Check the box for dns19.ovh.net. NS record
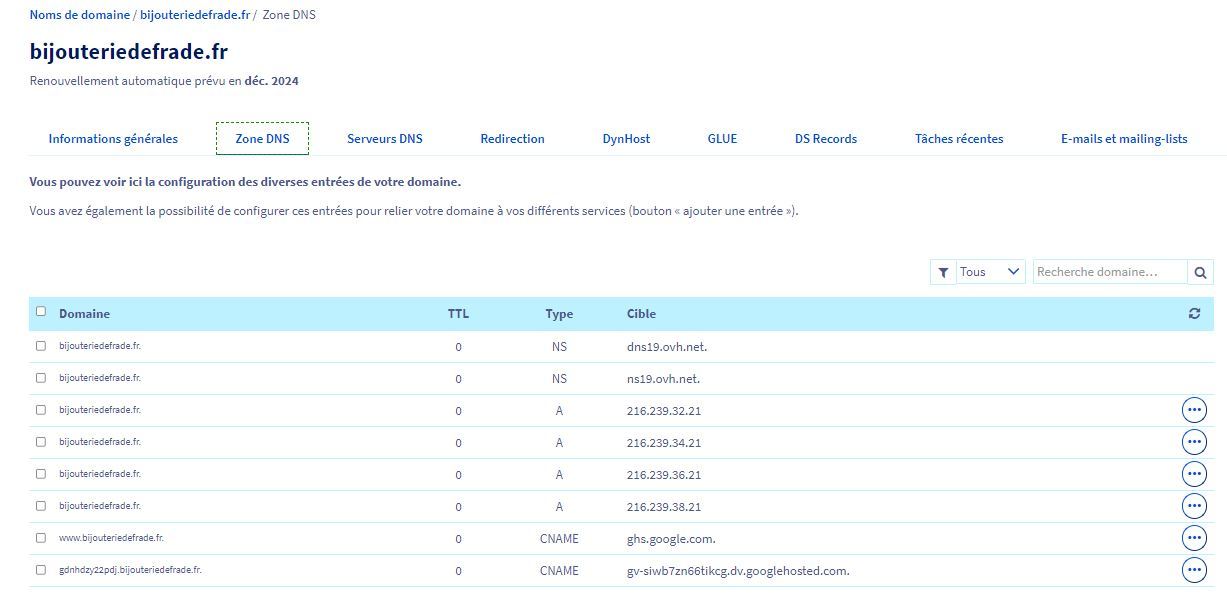 [x=41, y=346]
